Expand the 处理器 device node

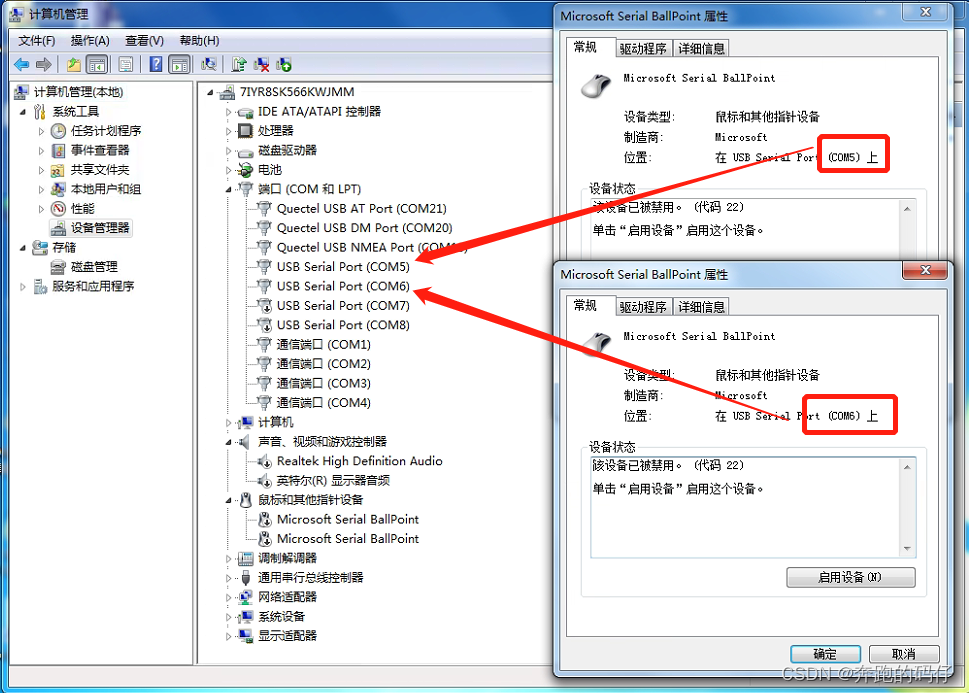[x=229, y=131]
